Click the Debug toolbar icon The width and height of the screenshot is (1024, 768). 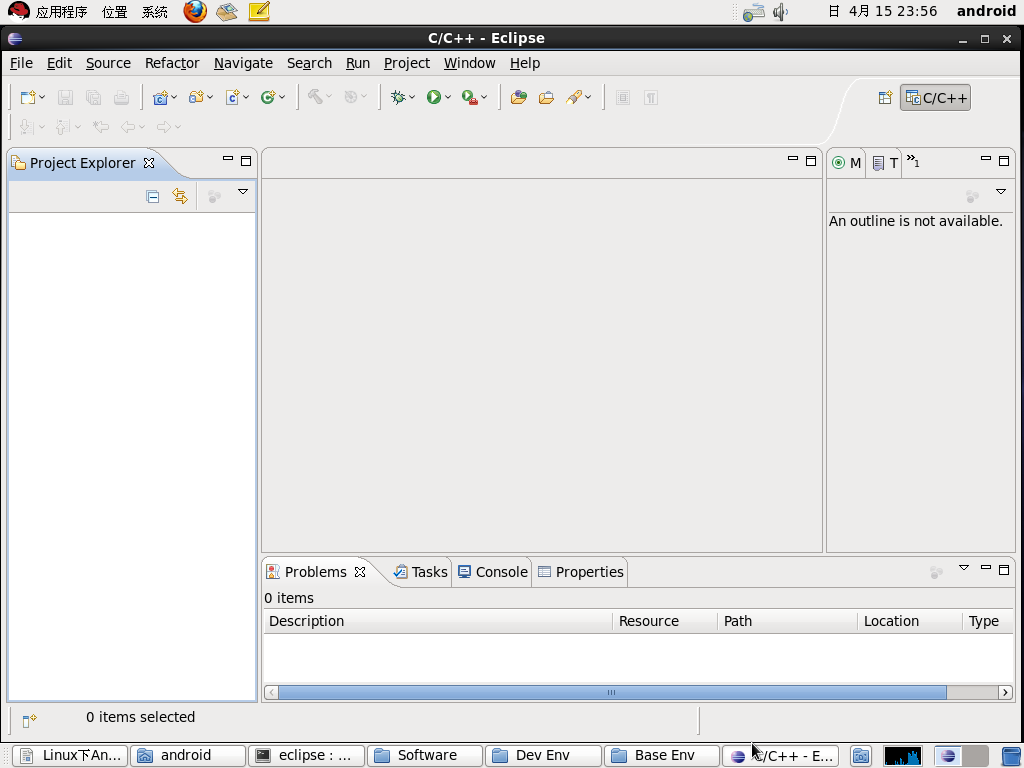point(398,97)
